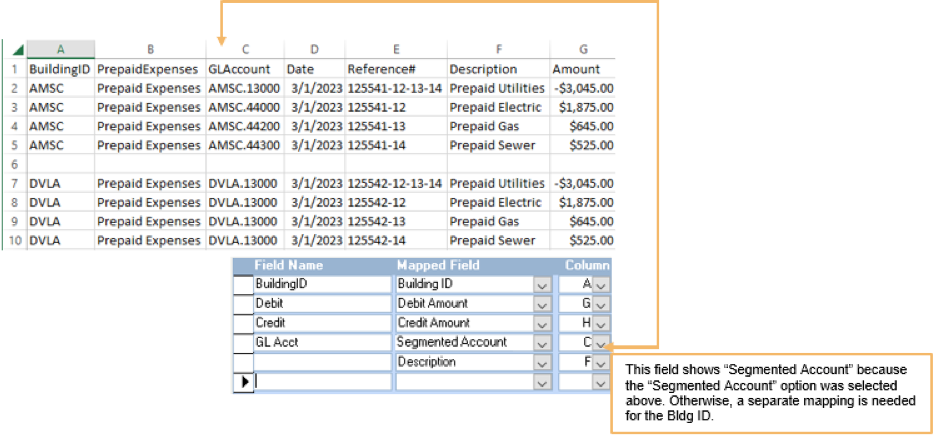The width and height of the screenshot is (935, 436).
Task: Select column B header
Action: [x=150, y=50]
